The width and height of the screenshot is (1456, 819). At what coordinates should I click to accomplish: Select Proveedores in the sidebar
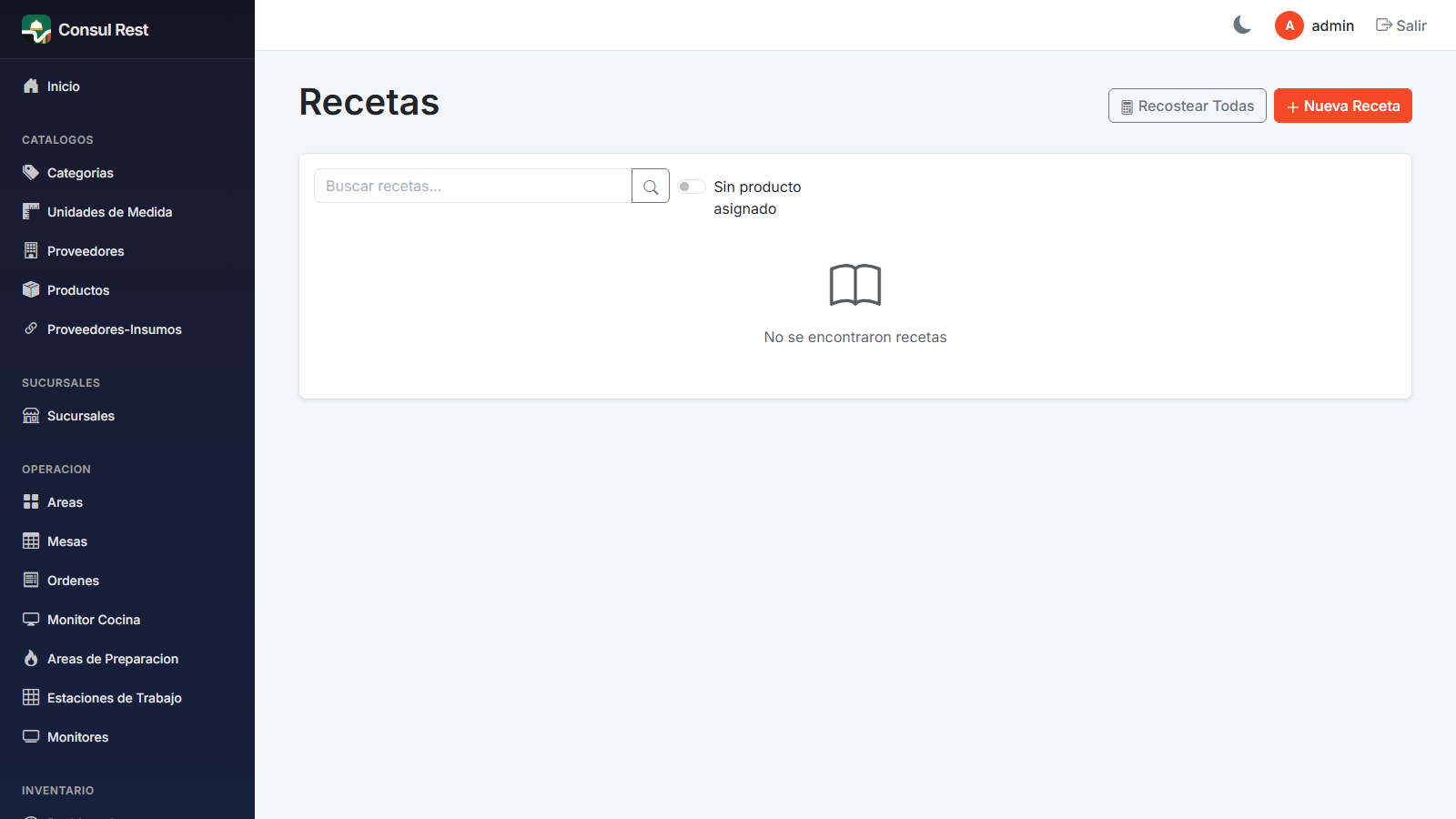[x=127, y=251]
